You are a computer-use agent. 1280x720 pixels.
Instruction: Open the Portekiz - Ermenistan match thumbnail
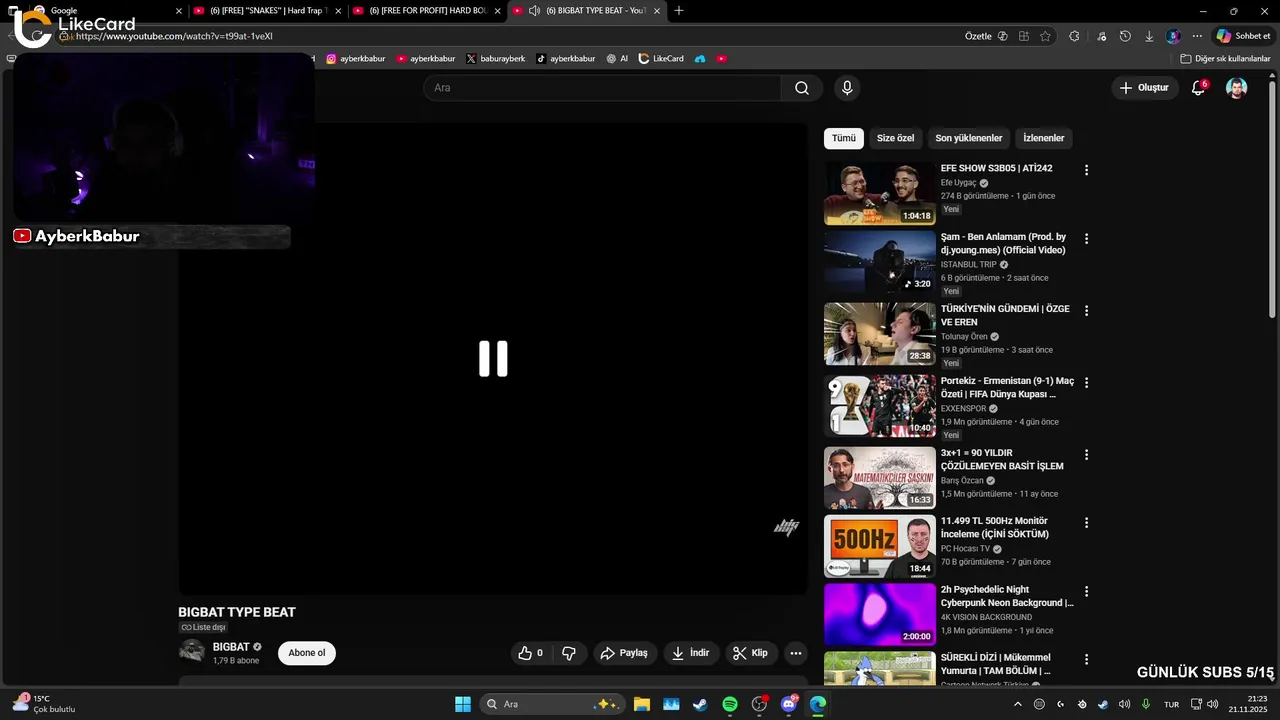click(880, 406)
